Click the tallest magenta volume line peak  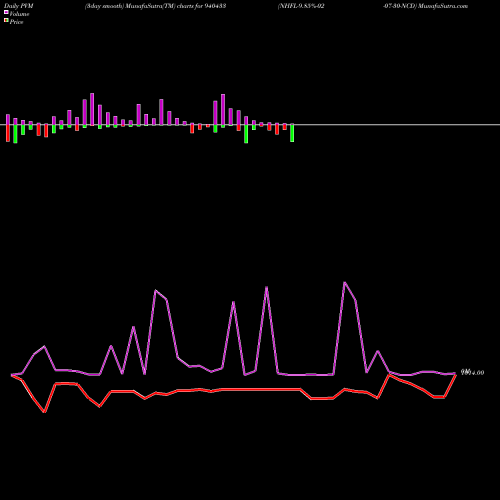point(345,283)
